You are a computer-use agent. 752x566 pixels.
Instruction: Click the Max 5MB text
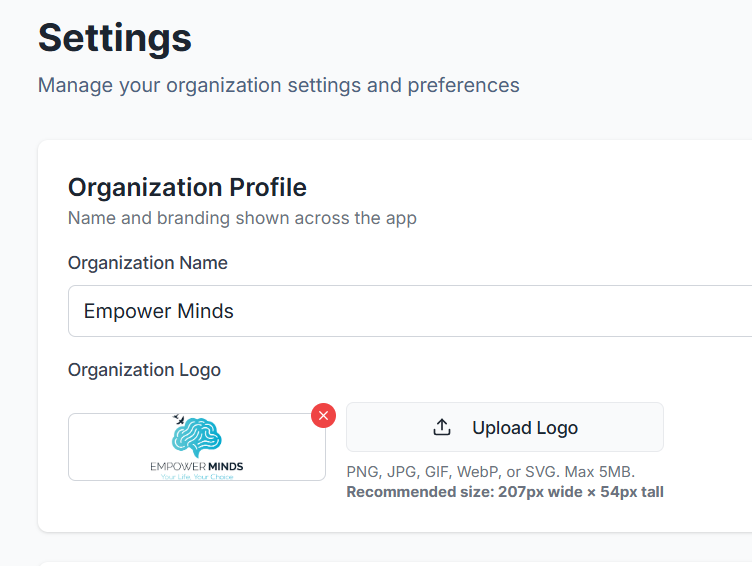pos(600,472)
